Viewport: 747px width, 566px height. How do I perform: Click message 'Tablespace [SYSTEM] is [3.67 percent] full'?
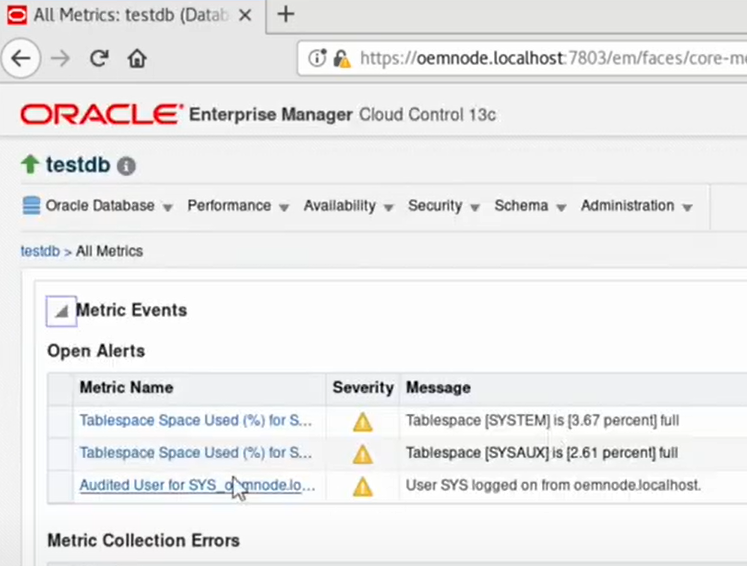pos(542,421)
